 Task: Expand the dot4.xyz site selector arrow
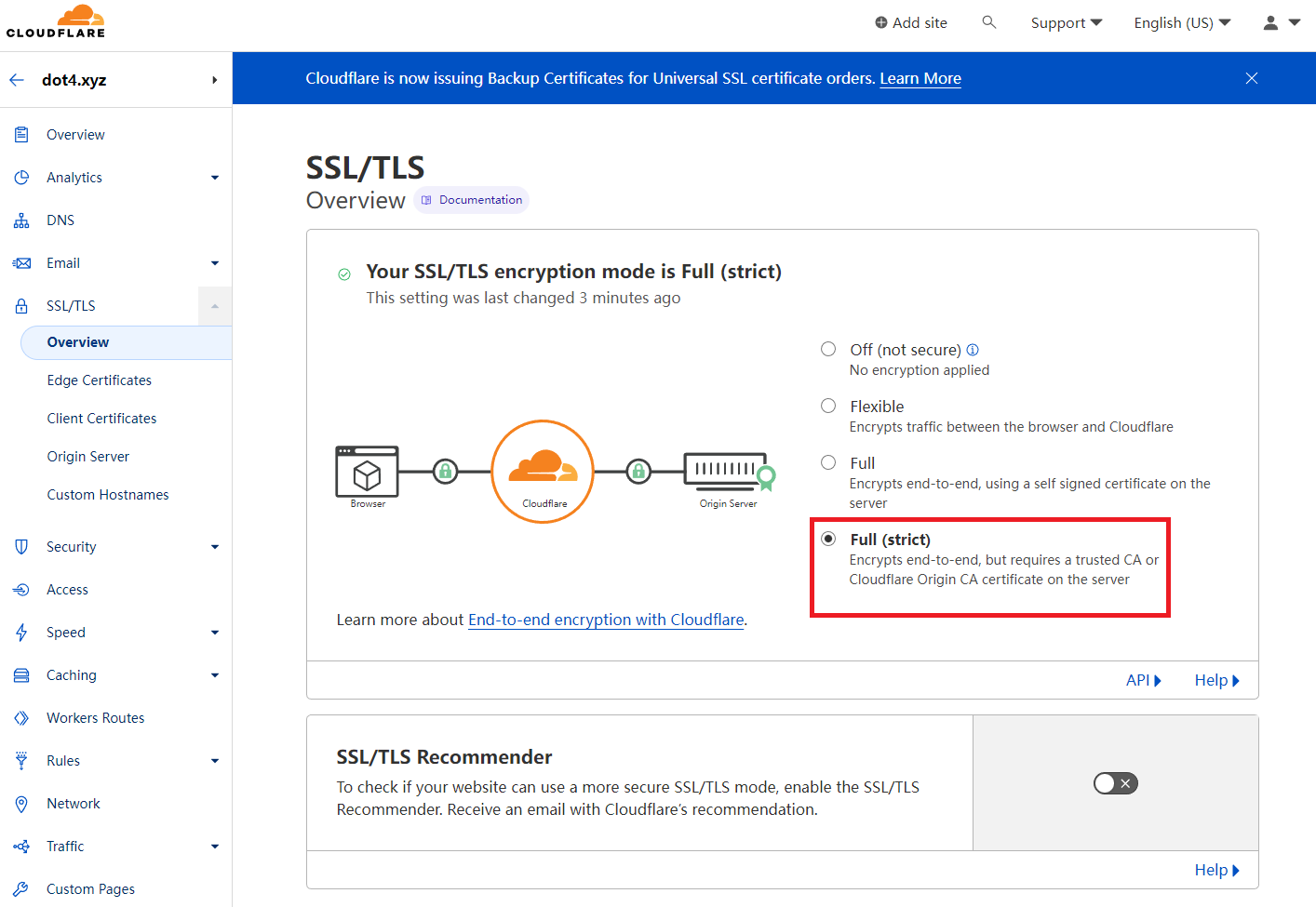[x=214, y=80]
